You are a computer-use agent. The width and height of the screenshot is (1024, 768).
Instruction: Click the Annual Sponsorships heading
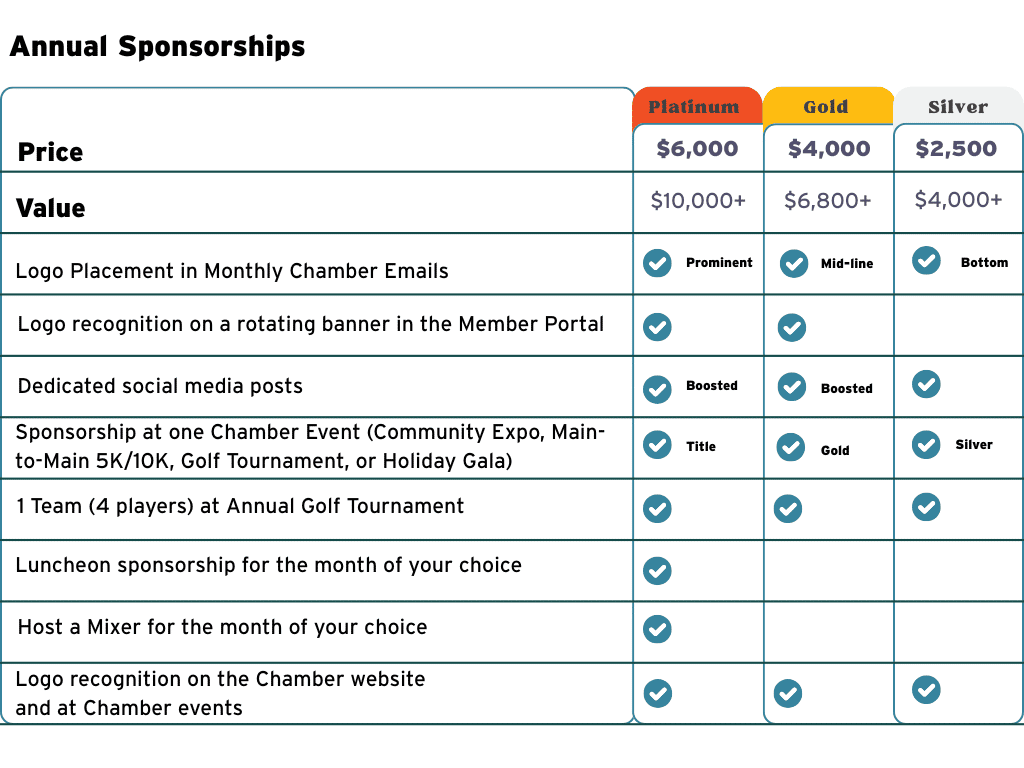157,46
